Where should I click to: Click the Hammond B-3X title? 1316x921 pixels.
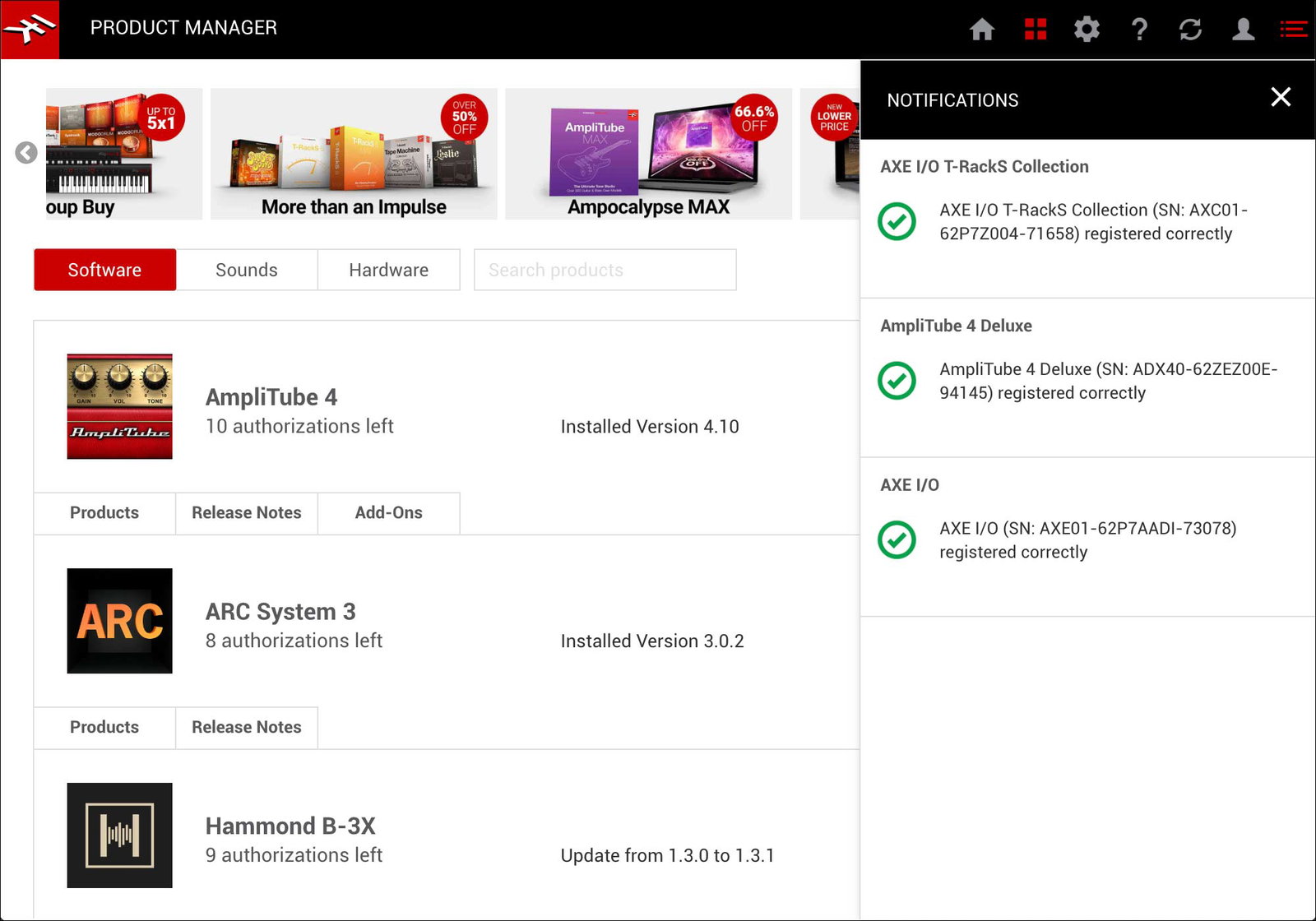(x=290, y=826)
